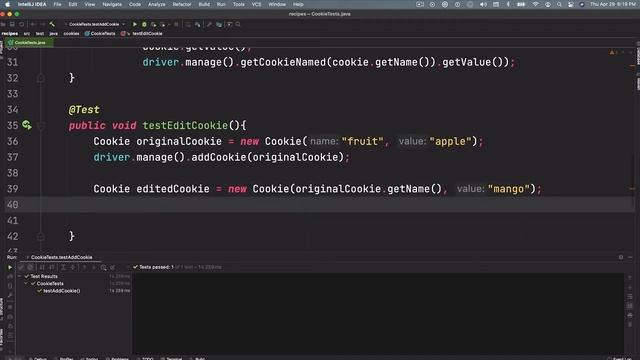This screenshot has height=360, width=640.
Task: Click the date and time in menu bar
Action: [613, 4]
